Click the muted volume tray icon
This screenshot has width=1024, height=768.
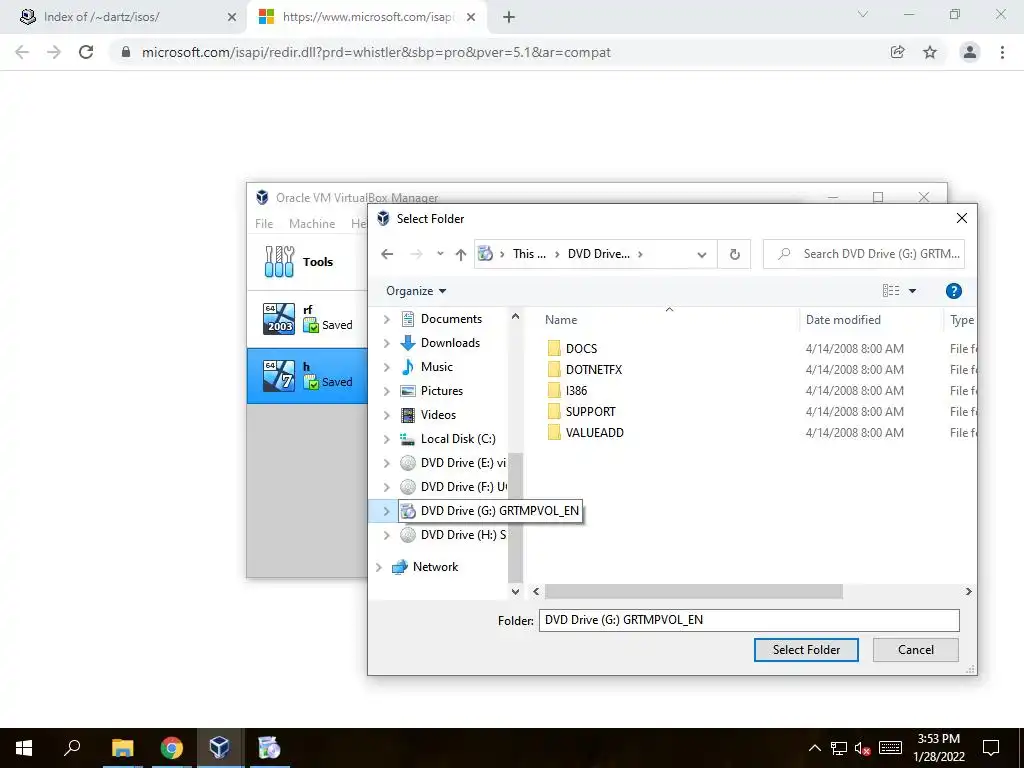[x=862, y=748]
